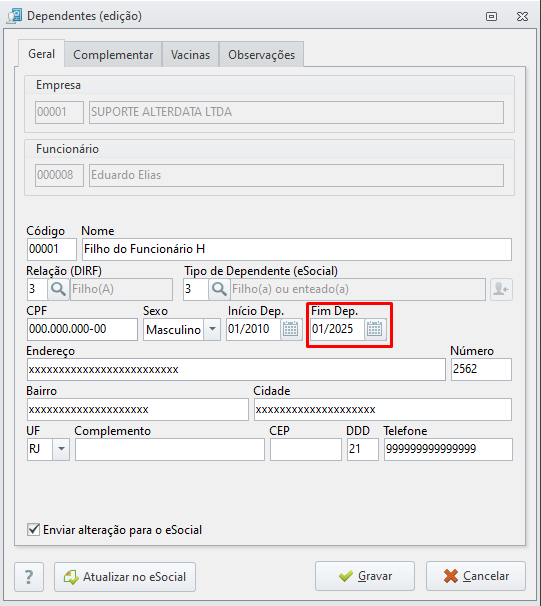Click Atualizar no eSocial button
Image resolution: width=541 pixels, height=606 pixels.
click(x=125, y=577)
